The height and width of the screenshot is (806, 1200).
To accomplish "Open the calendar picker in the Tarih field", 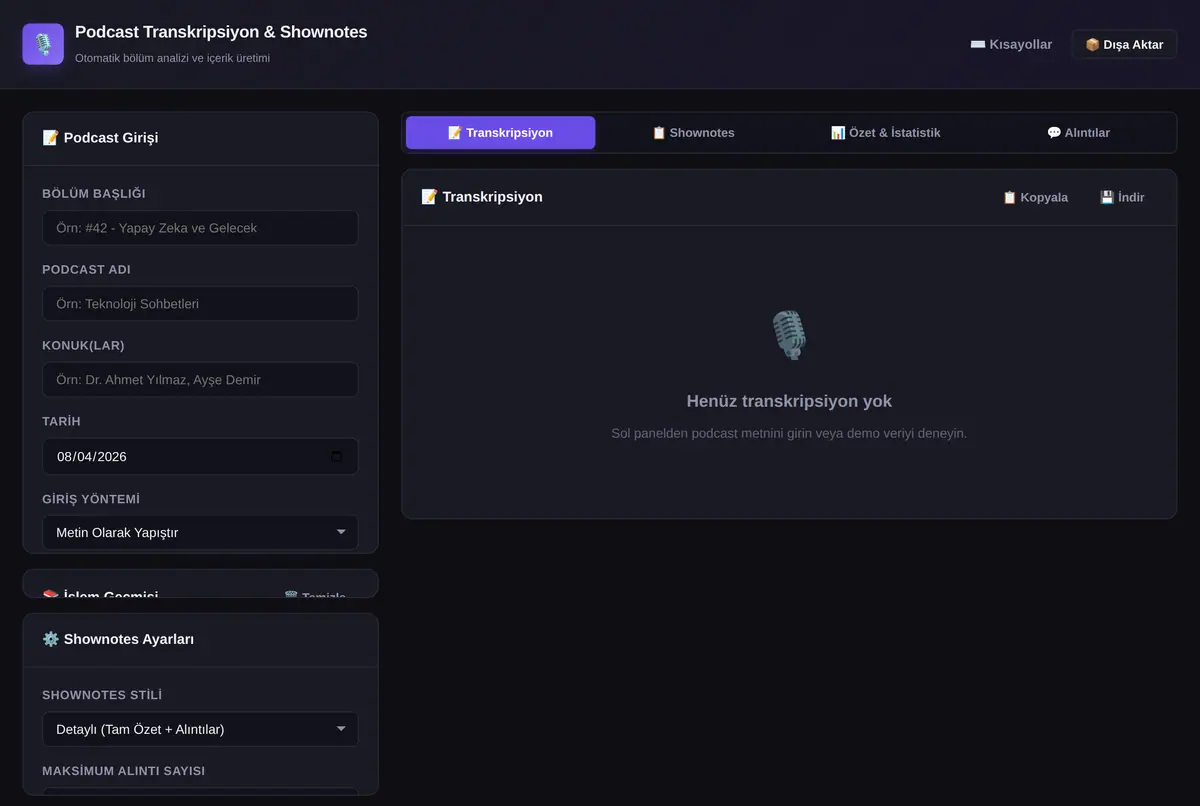I will [x=336, y=457].
